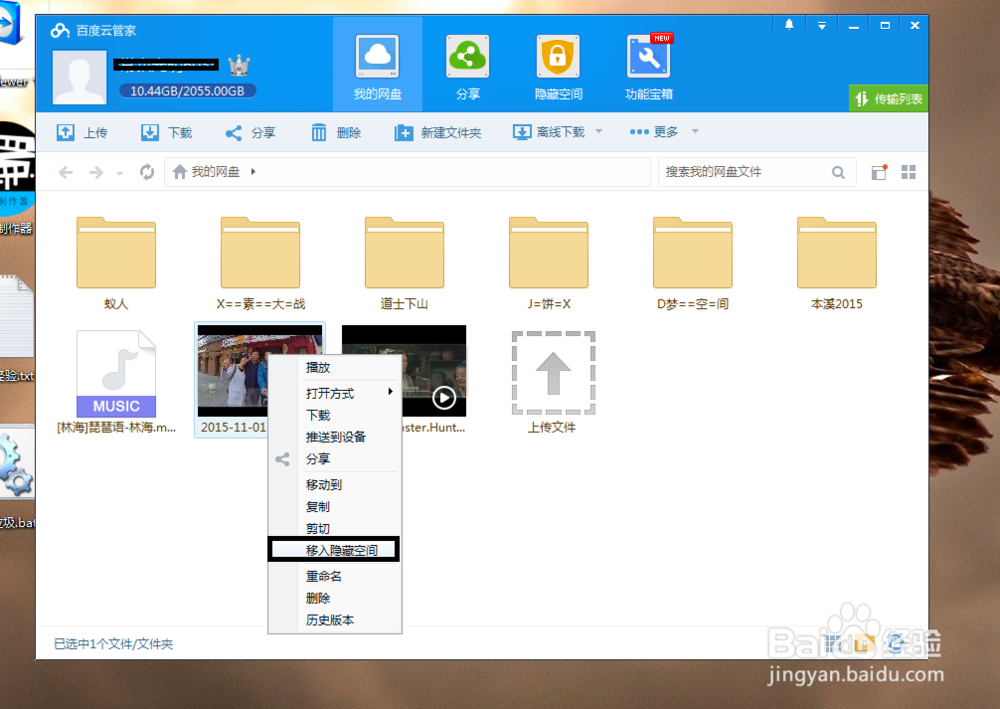Click 播放 in the context menu
The image size is (1000, 709).
coord(317,367)
